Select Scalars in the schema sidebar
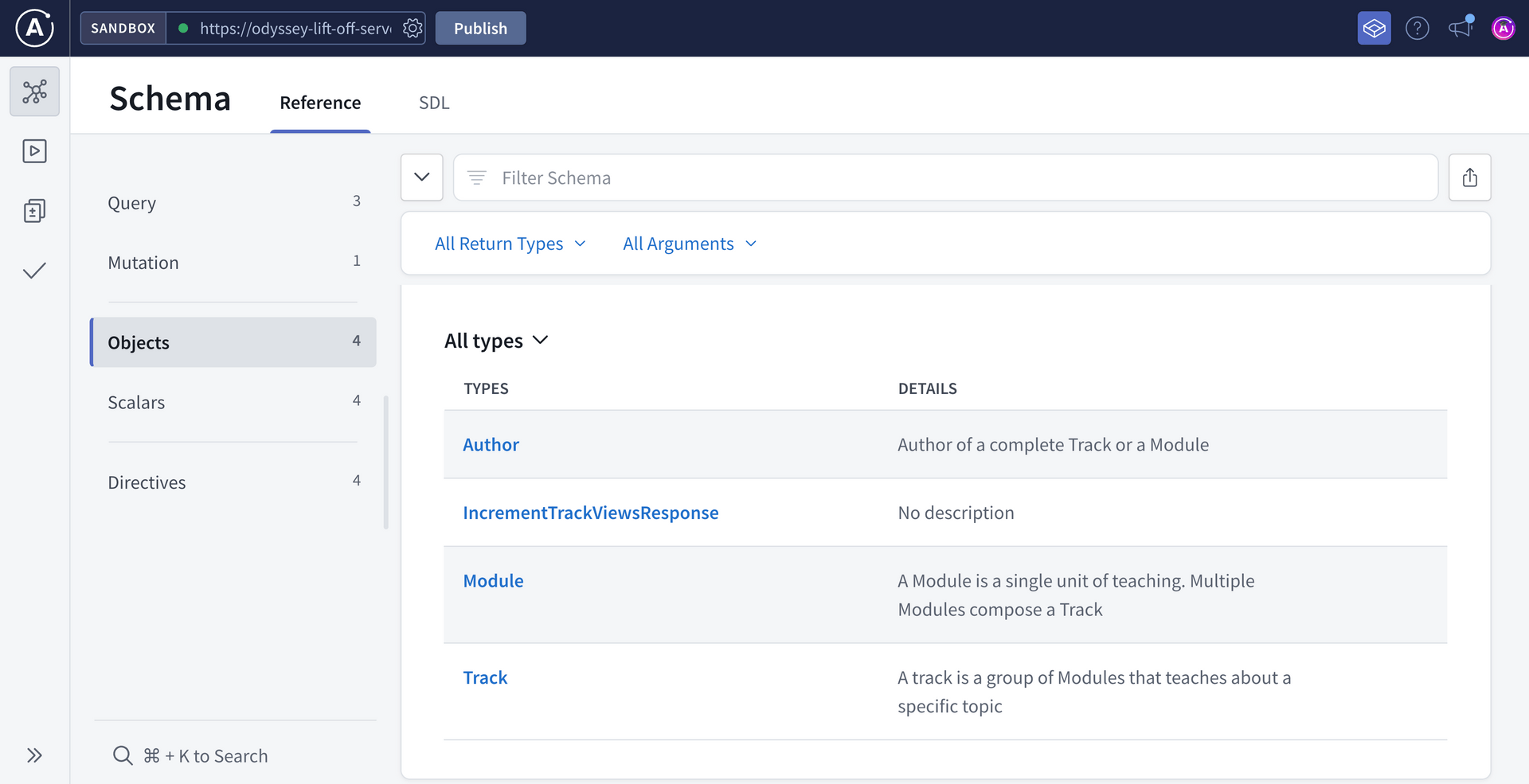This screenshot has height=784, width=1529. [x=136, y=403]
